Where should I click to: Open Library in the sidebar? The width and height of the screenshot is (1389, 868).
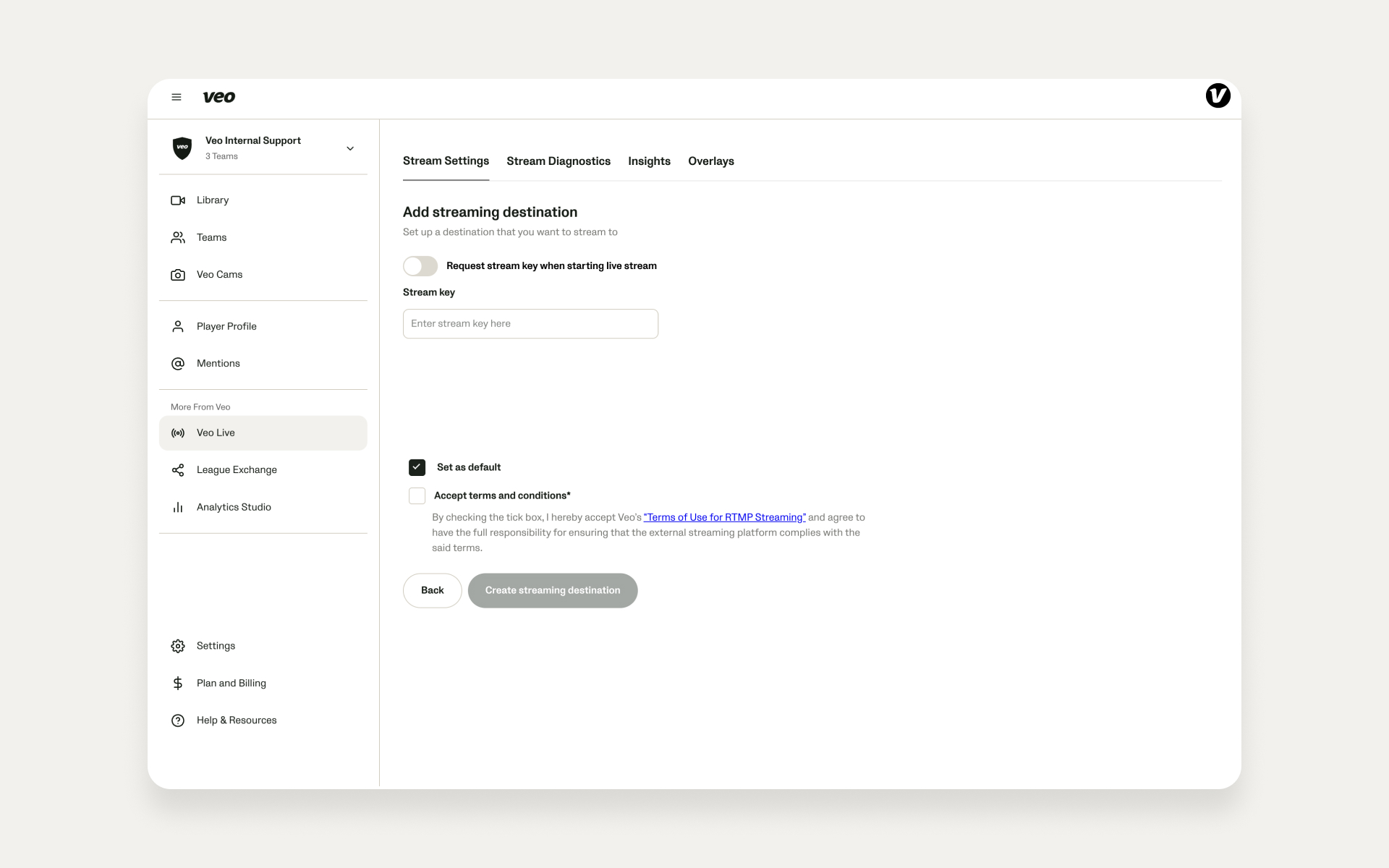tap(263, 200)
